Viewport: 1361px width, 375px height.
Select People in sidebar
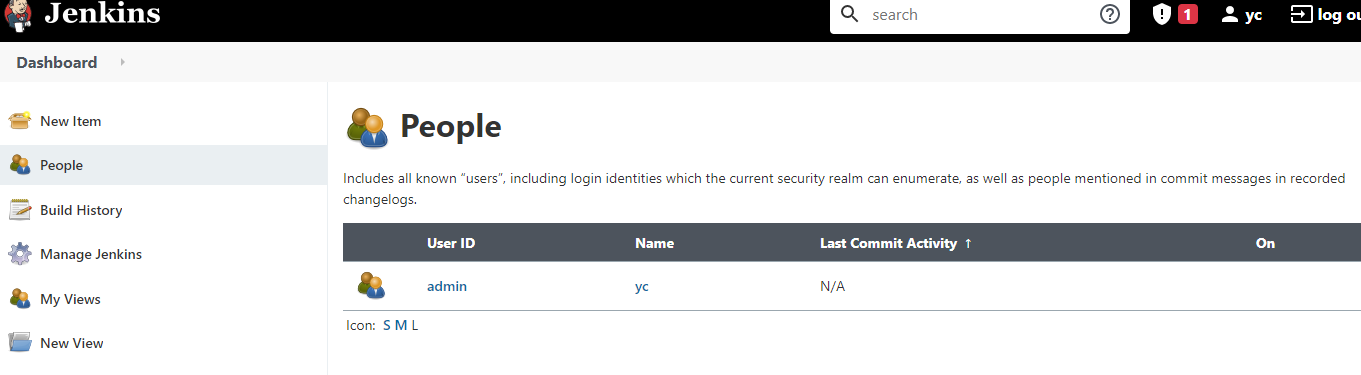[61, 165]
